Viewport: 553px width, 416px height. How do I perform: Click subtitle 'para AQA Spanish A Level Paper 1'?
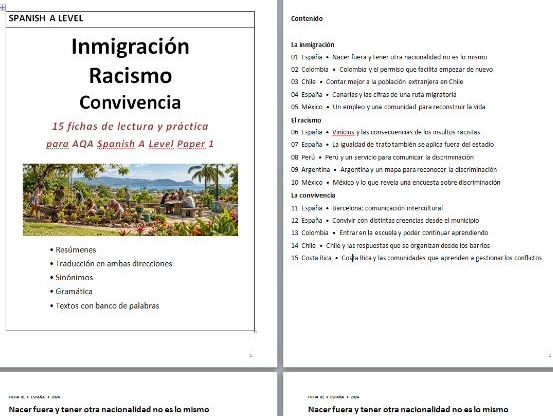point(130,144)
